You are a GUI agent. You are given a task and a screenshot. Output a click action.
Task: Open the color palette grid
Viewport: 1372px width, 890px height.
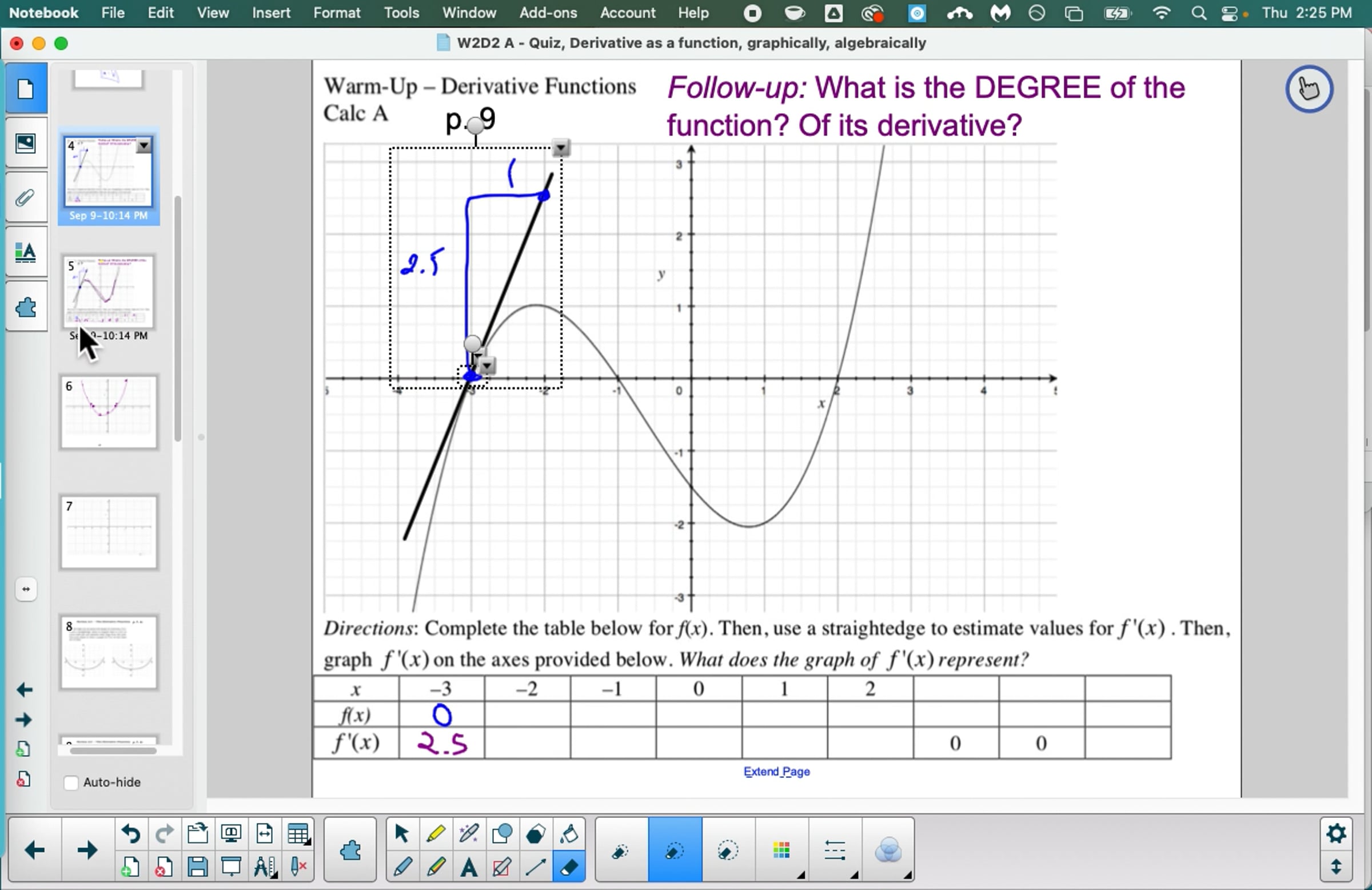click(x=781, y=850)
